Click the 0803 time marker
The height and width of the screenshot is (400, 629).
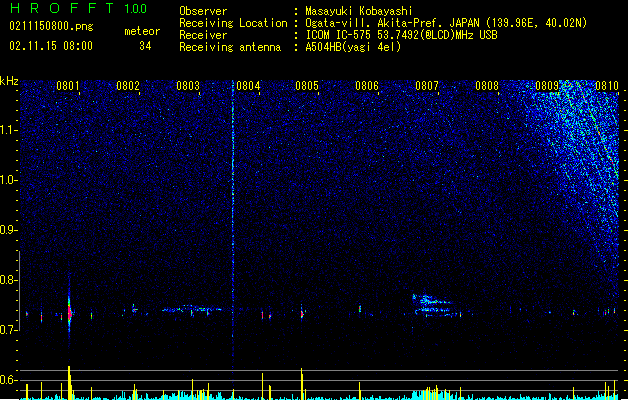tap(188, 86)
